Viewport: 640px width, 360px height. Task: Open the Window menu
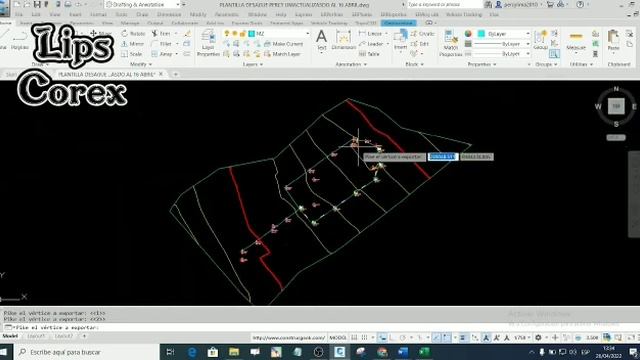[x=257, y=14]
